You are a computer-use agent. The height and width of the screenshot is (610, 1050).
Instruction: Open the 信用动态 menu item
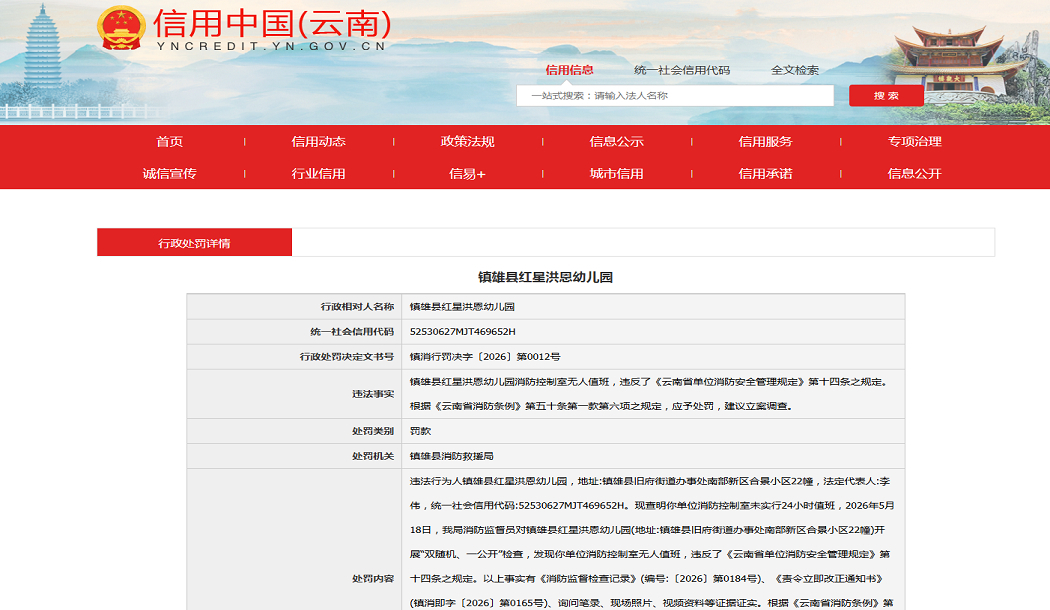319,141
